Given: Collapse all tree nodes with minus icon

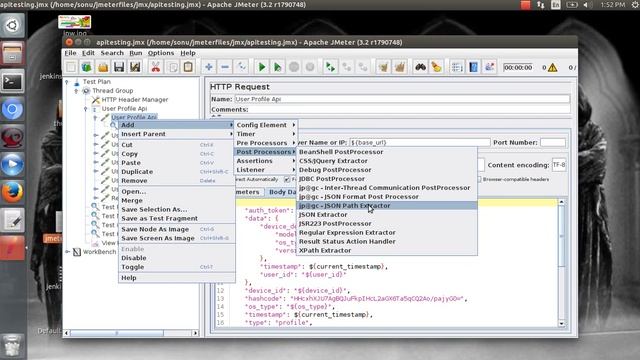Looking at the screenshot, I should (x=225, y=67).
